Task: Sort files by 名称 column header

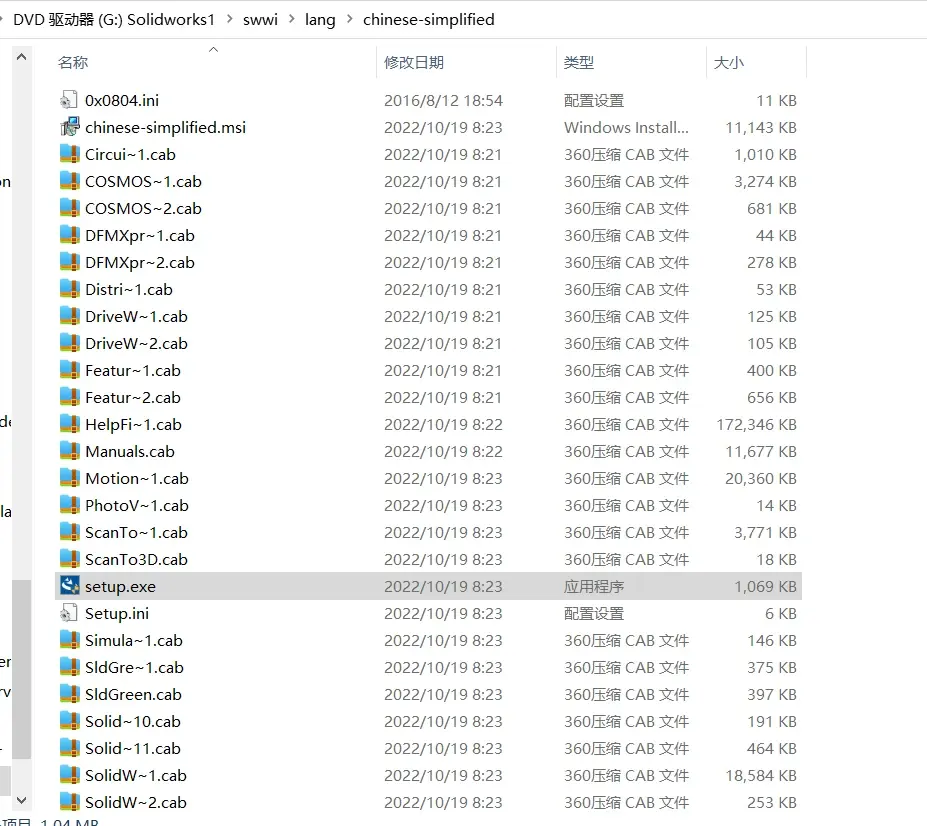Action: click(73, 63)
